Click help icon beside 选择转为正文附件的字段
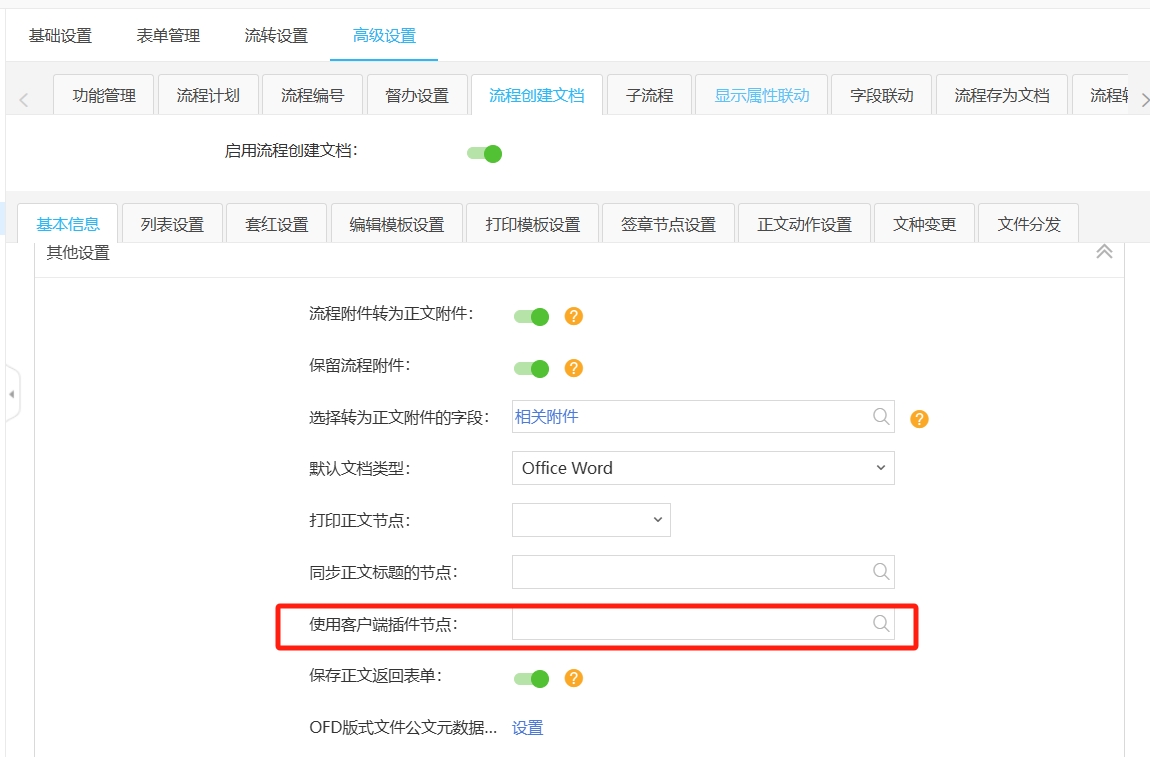 919,419
